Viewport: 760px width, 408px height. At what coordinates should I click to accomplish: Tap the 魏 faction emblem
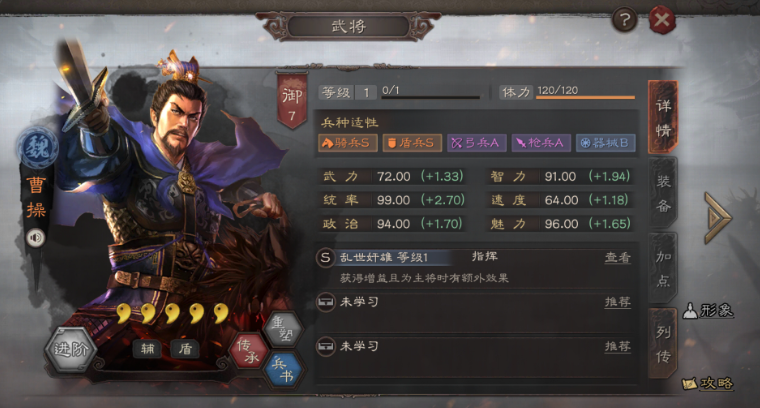coord(38,147)
